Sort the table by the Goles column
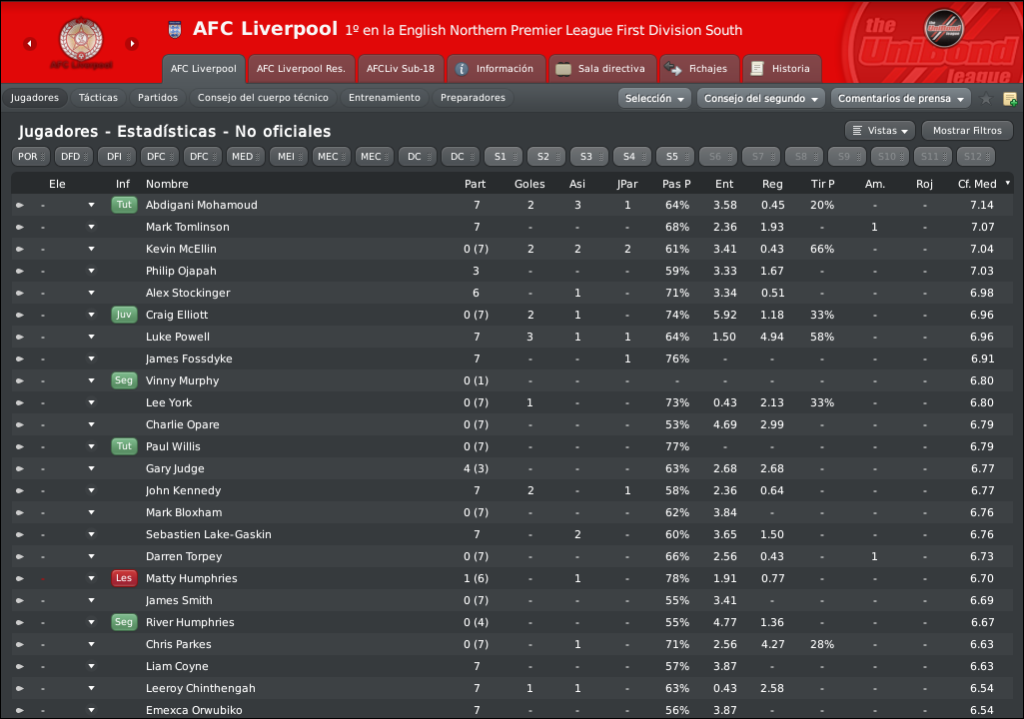The width and height of the screenshot is (1024, 719). pyautogui.click(x=530, y=184)
